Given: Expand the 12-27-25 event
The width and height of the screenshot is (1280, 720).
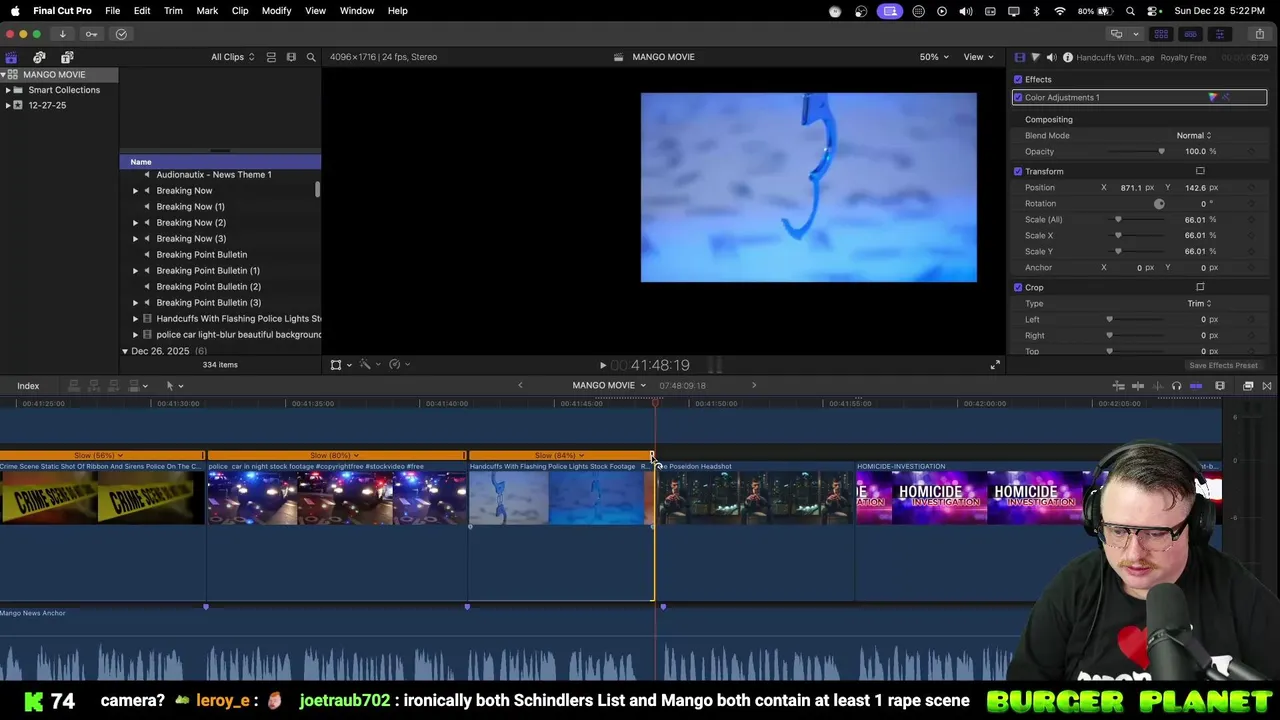Looking at the screenshot, I should pos(8,105).
